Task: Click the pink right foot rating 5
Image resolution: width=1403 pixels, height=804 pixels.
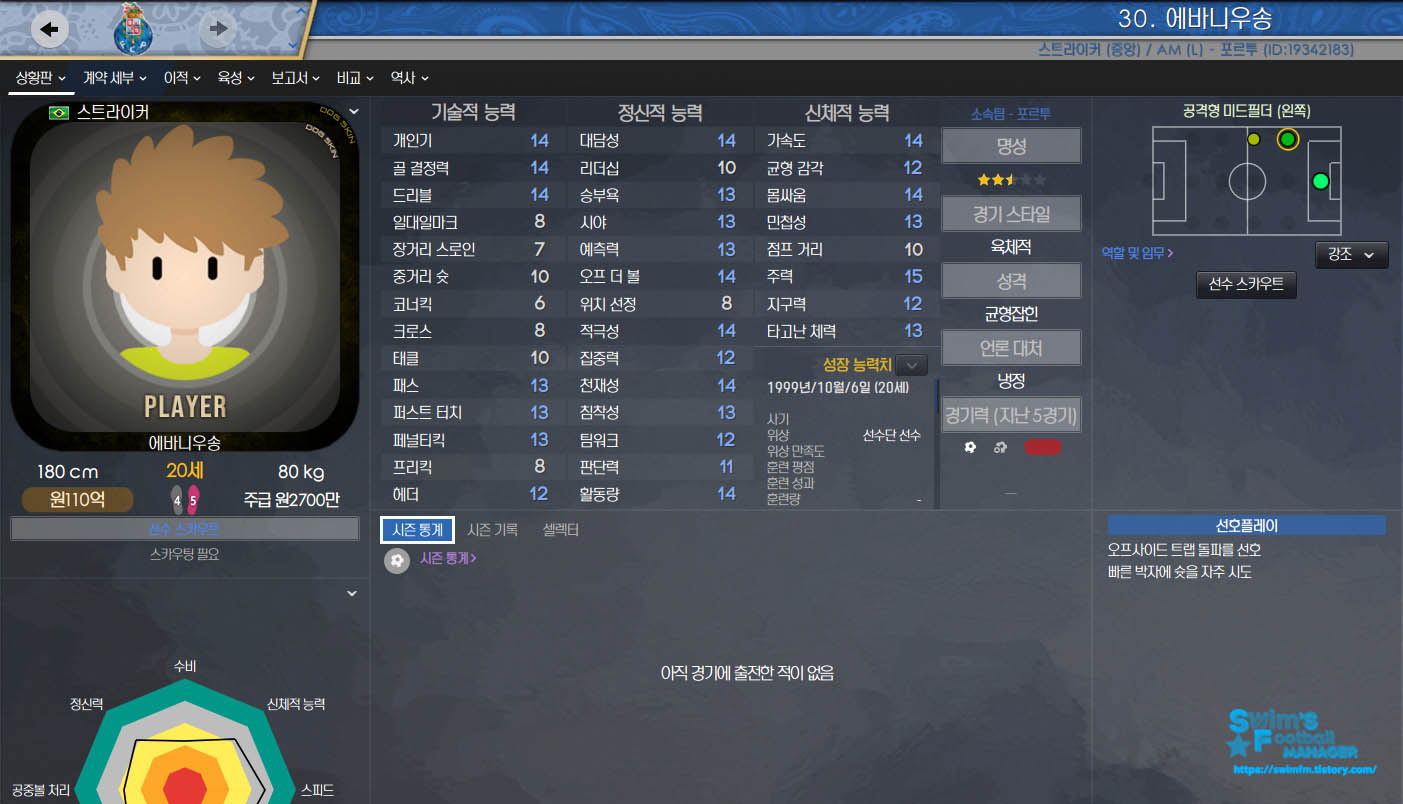Action: (193, 499)
